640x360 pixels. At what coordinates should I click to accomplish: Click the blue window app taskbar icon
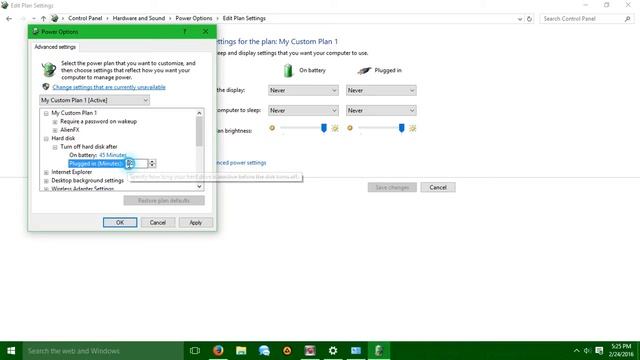(356, 350)
